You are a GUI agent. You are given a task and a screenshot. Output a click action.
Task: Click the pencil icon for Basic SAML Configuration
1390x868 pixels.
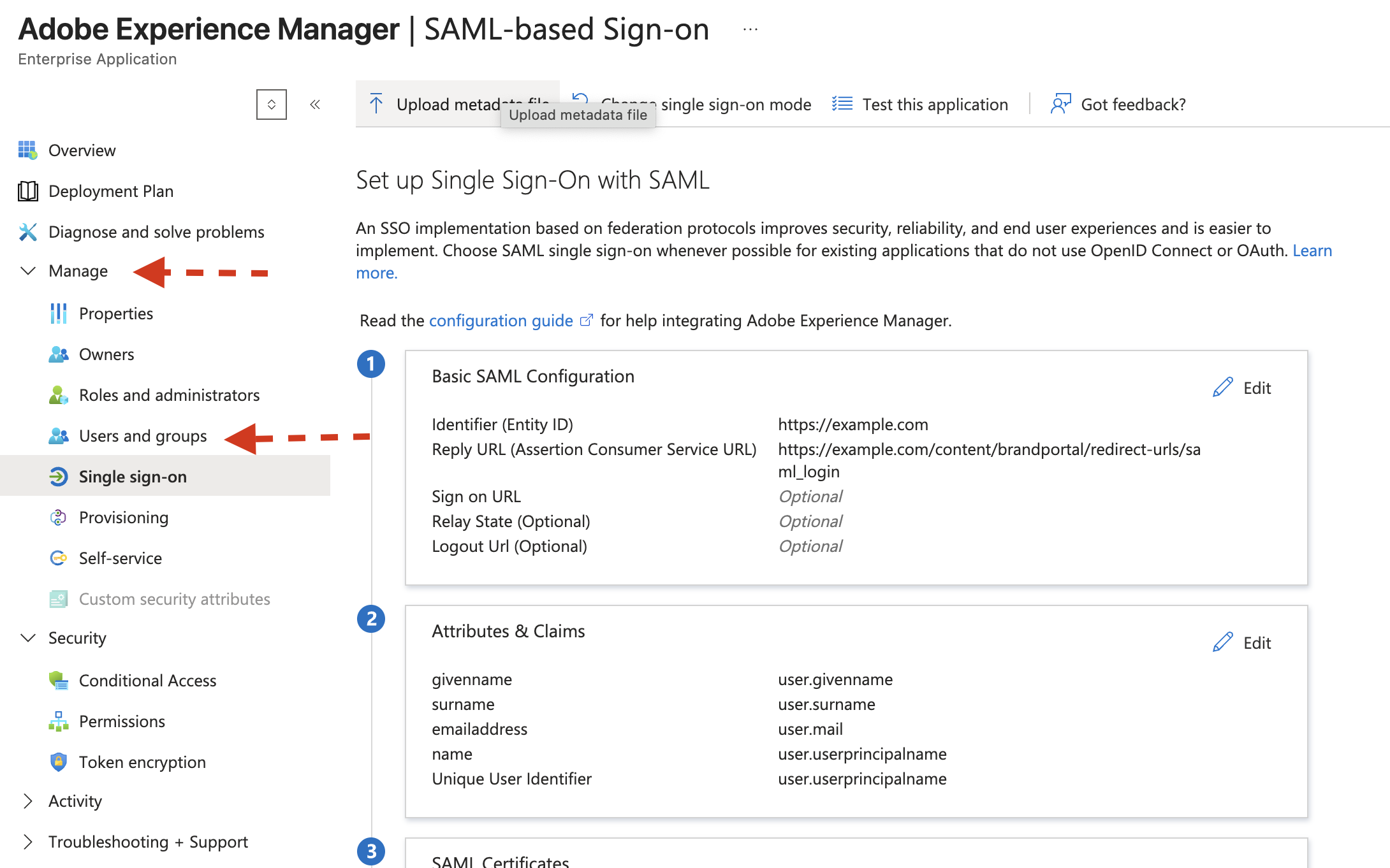(x=1222, y=387)
